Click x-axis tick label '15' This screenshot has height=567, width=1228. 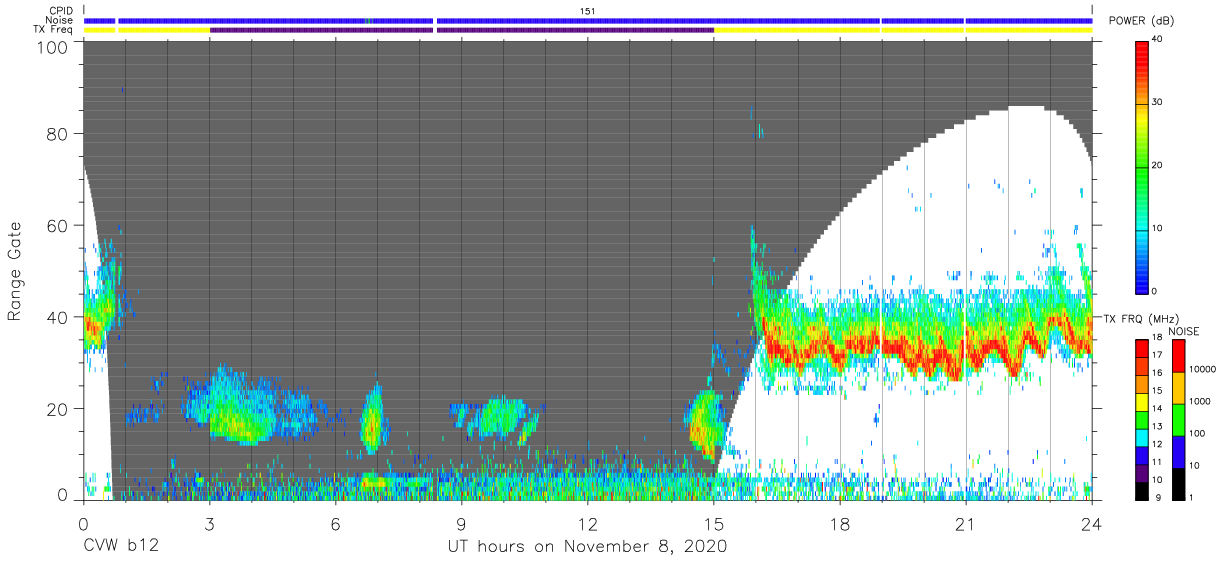[x=713, y=523]
